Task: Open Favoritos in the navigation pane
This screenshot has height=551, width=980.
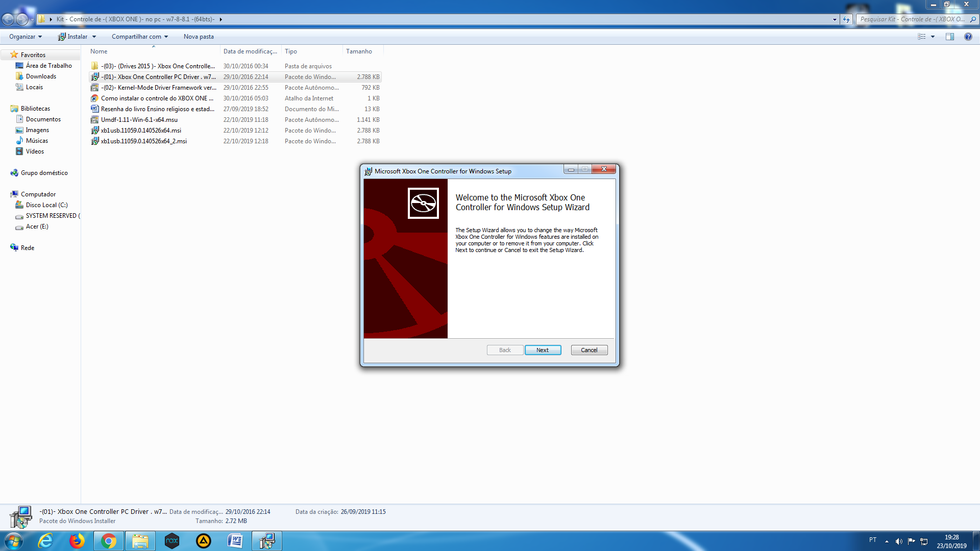Action: (x=32, y=55)
